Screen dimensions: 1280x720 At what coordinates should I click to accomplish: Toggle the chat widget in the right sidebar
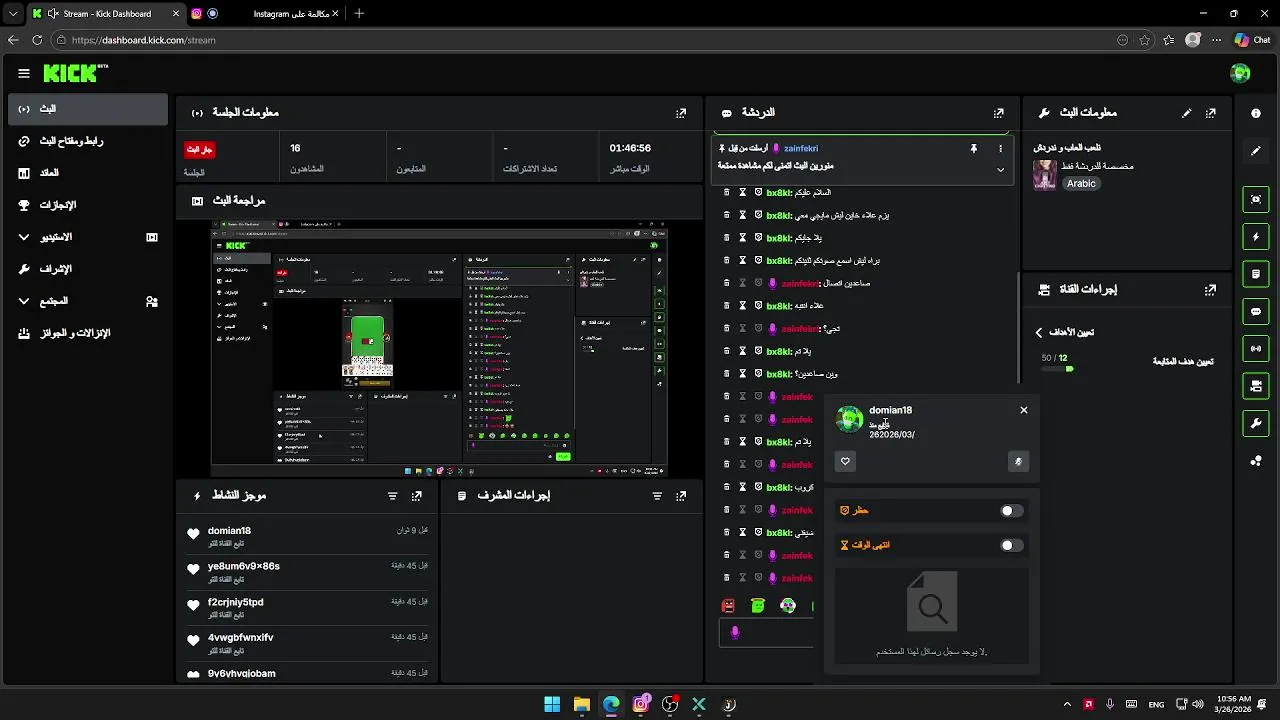[x=1256, y=311]
